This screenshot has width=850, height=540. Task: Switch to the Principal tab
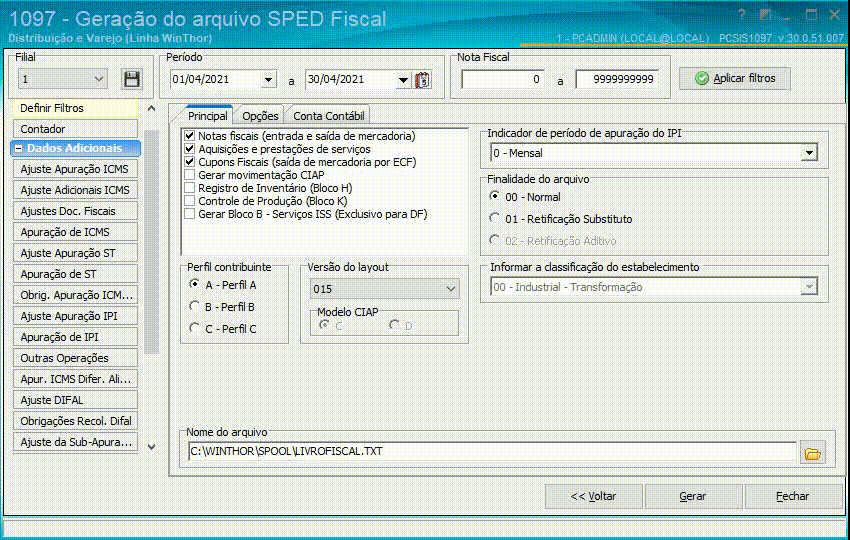(x=207, y=115)
